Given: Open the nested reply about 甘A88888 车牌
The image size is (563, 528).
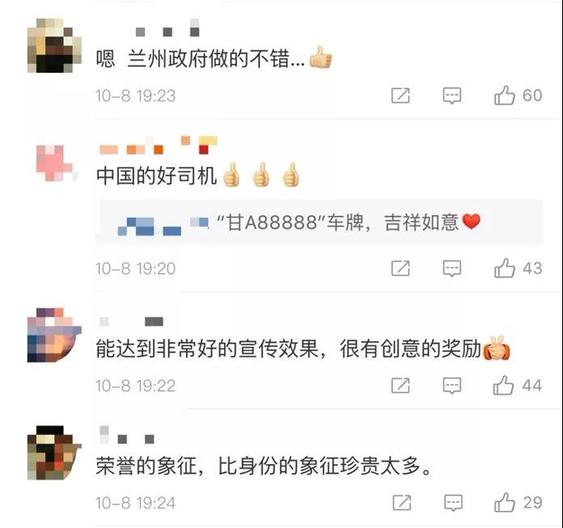Looking at the screenshot, I should pos(319,222).
